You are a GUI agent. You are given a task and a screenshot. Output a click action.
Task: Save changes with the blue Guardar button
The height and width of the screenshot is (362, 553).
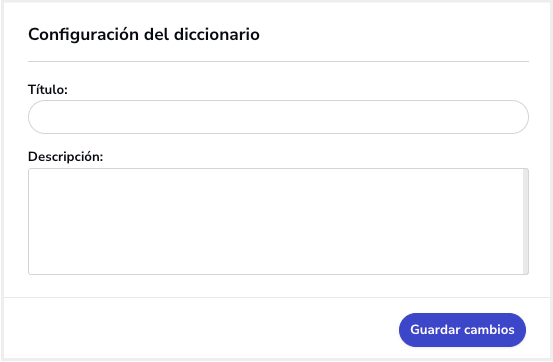462,330
